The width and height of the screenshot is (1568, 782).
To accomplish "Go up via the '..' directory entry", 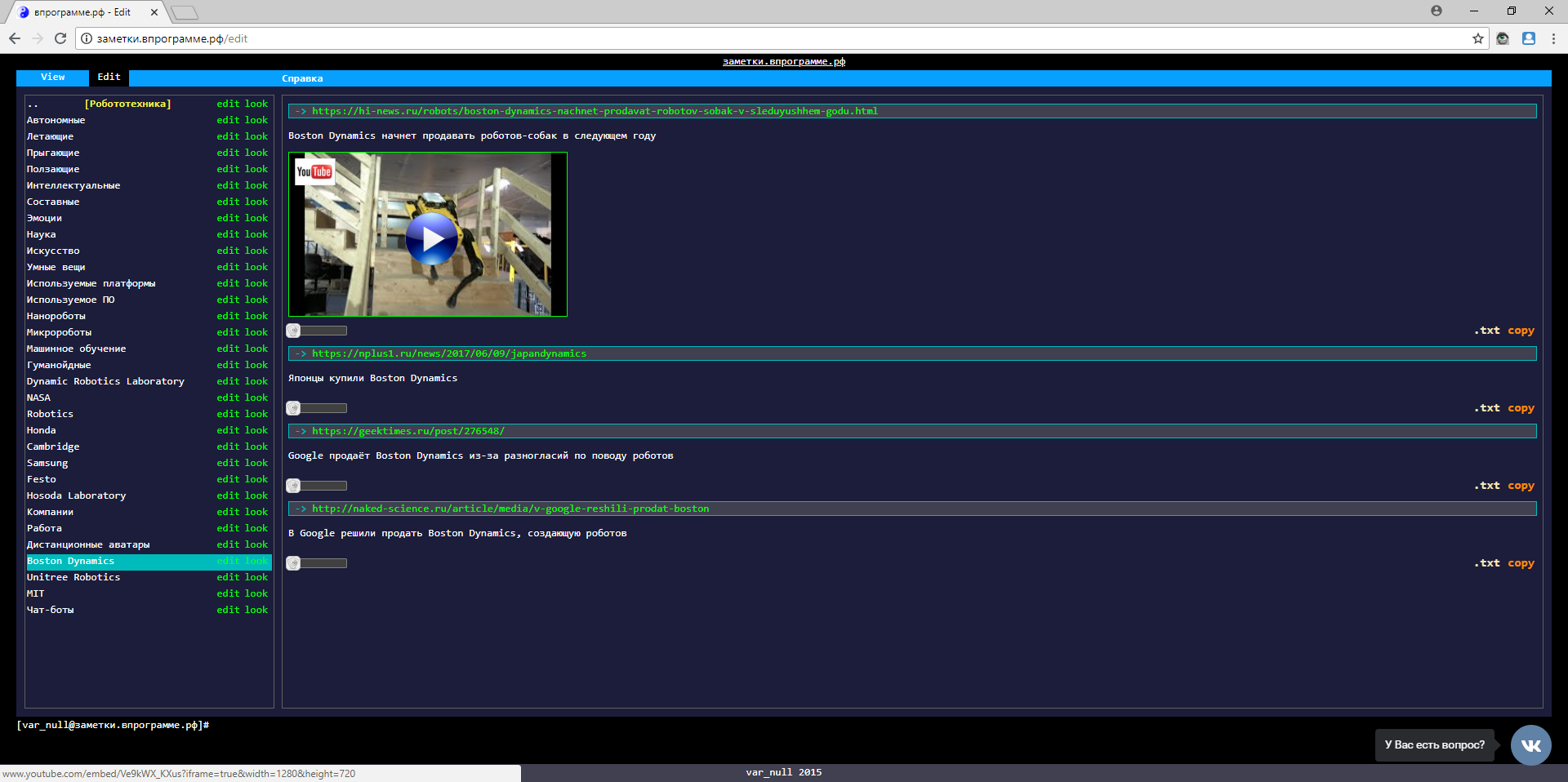I will [x=33, y=104].
